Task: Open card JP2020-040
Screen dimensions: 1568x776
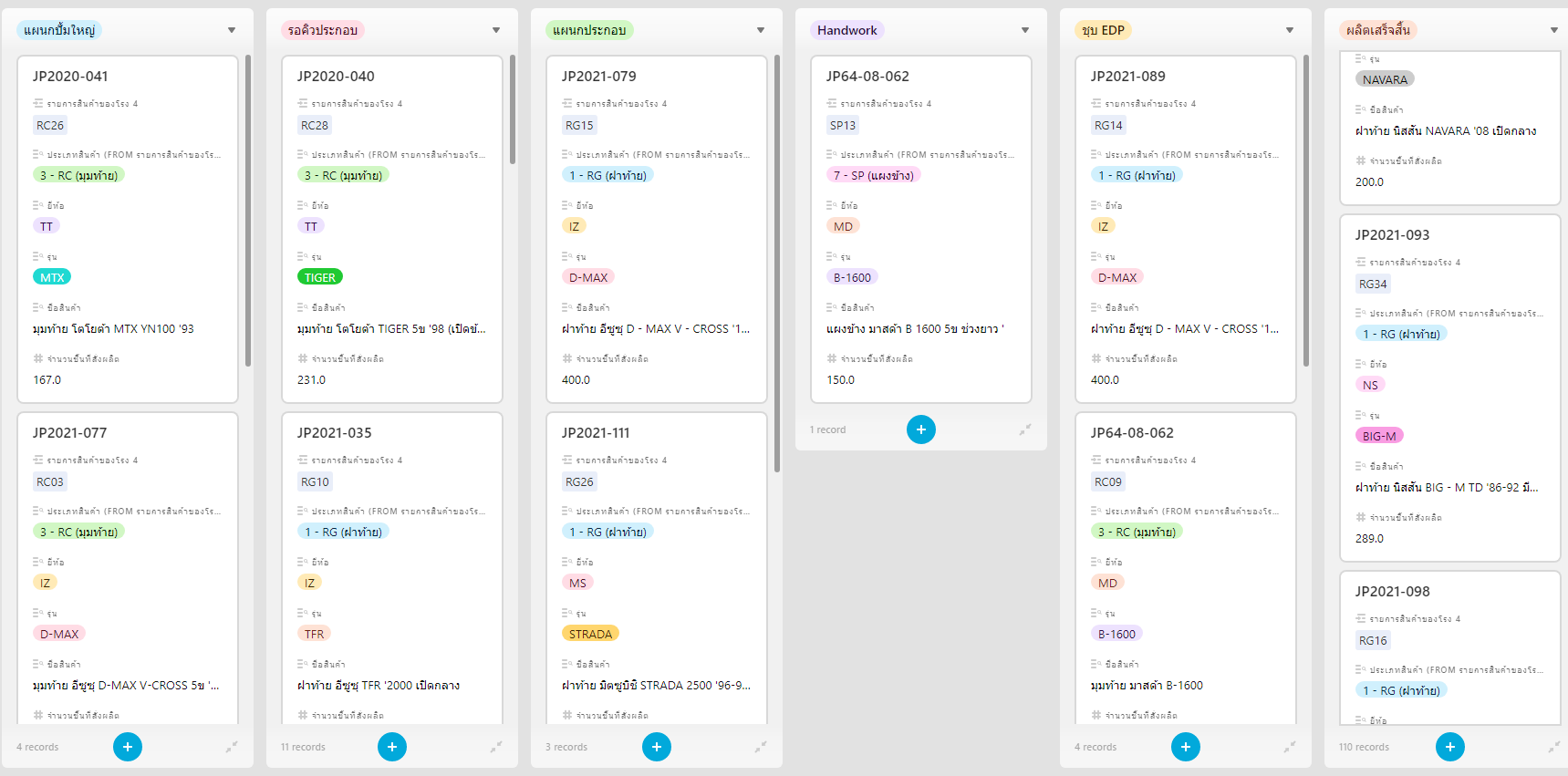Action: point(392,229)
